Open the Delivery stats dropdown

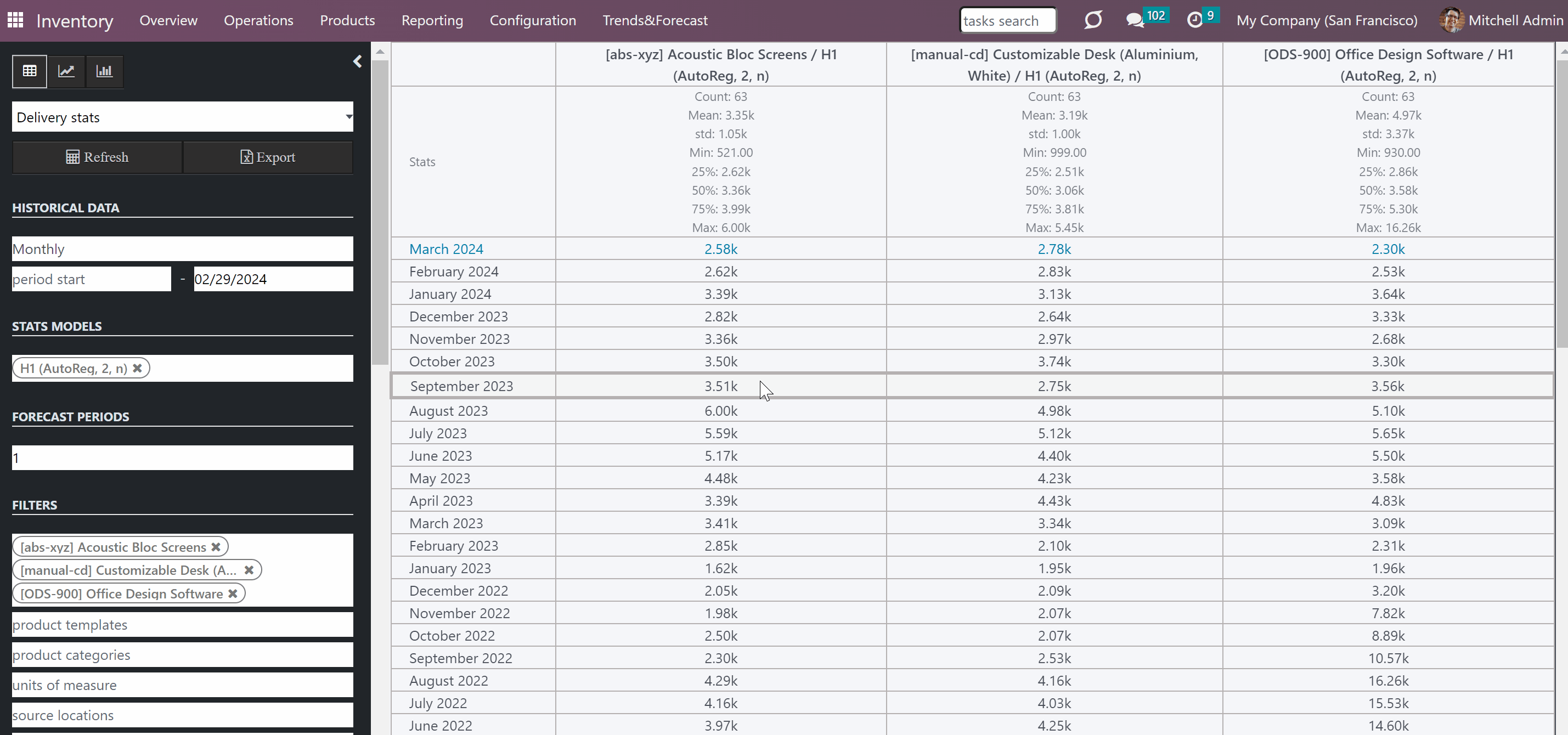click(x=183, y=117)
